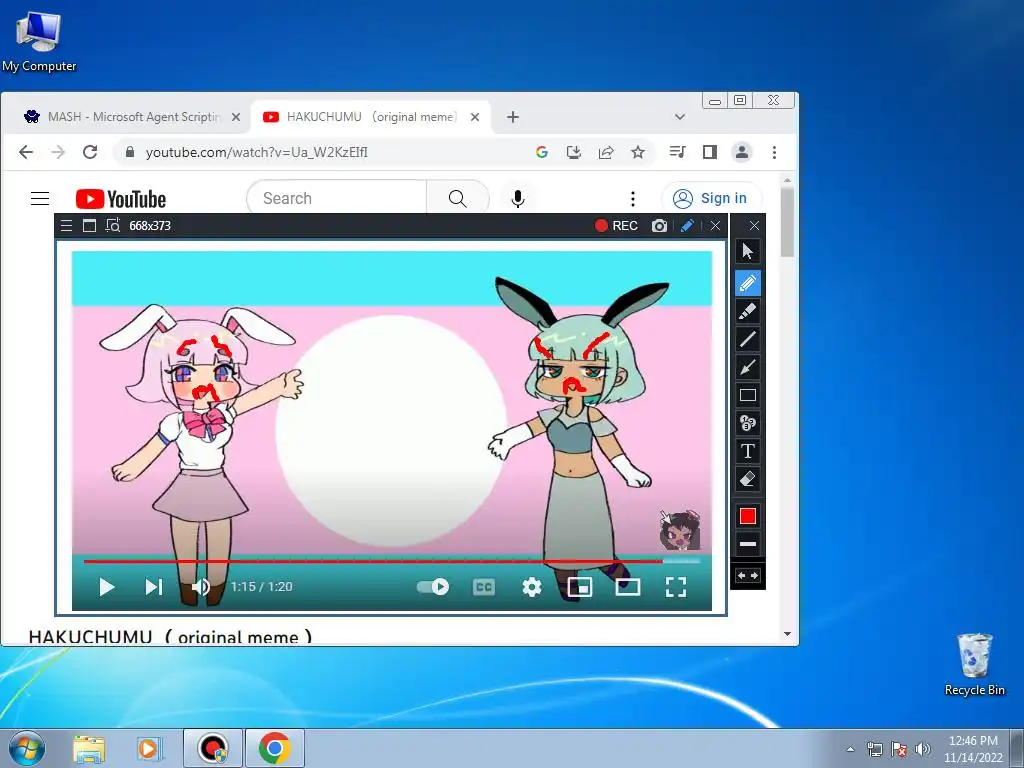The width and height of the screenshot is (1024, 768).
Task: Click the address bar URL
Action: click(x=257, y=152)
